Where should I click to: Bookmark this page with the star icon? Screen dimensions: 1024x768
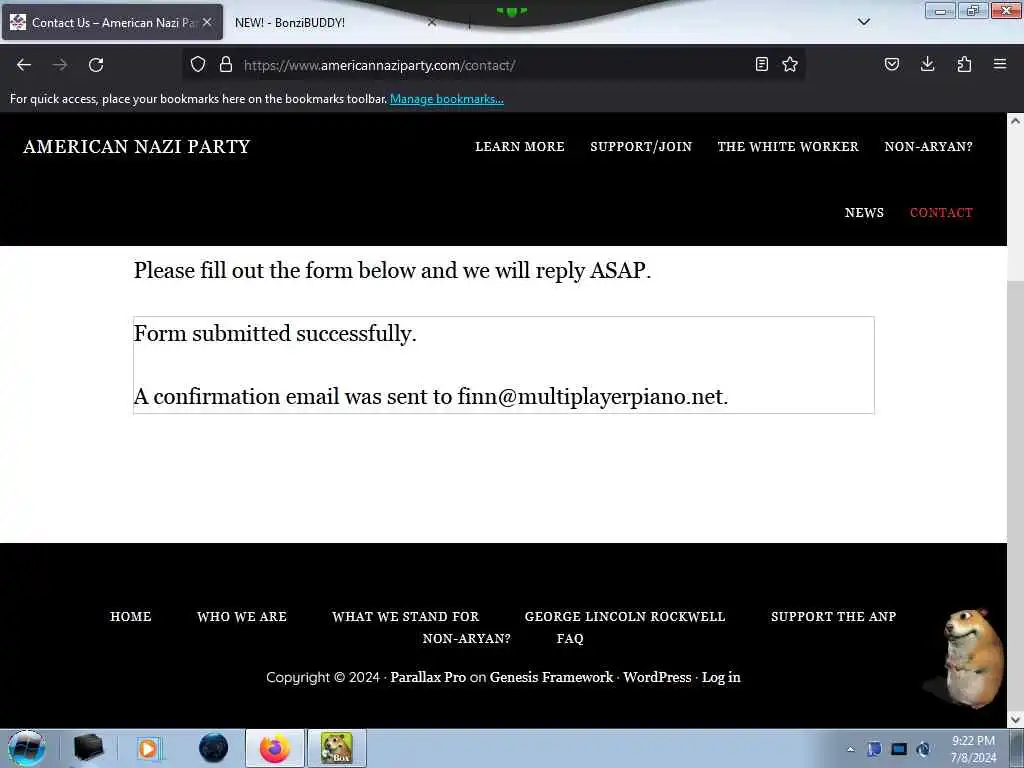click(x=790, y=64)
